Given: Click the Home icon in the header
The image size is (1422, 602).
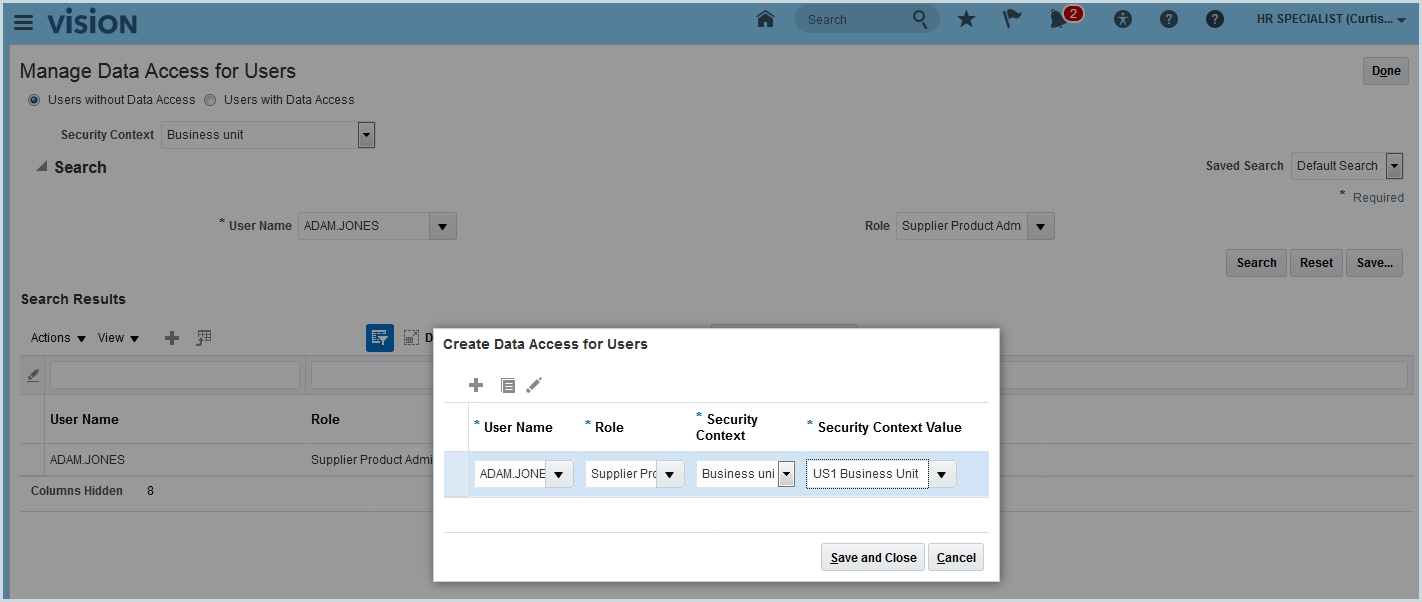Looking at the screenshot, I should coord(765,19).
